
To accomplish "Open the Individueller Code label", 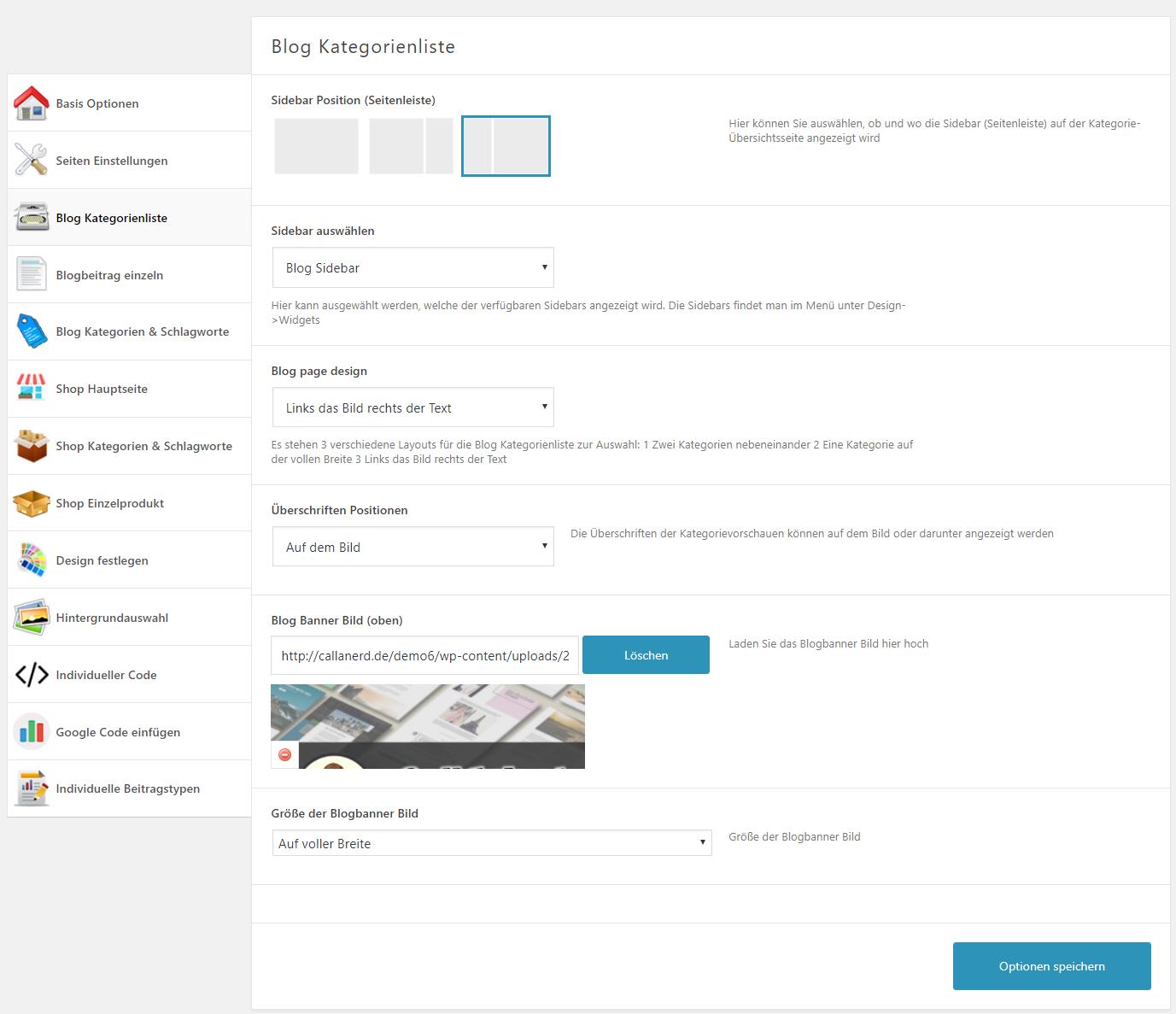I will coord(106,675).
